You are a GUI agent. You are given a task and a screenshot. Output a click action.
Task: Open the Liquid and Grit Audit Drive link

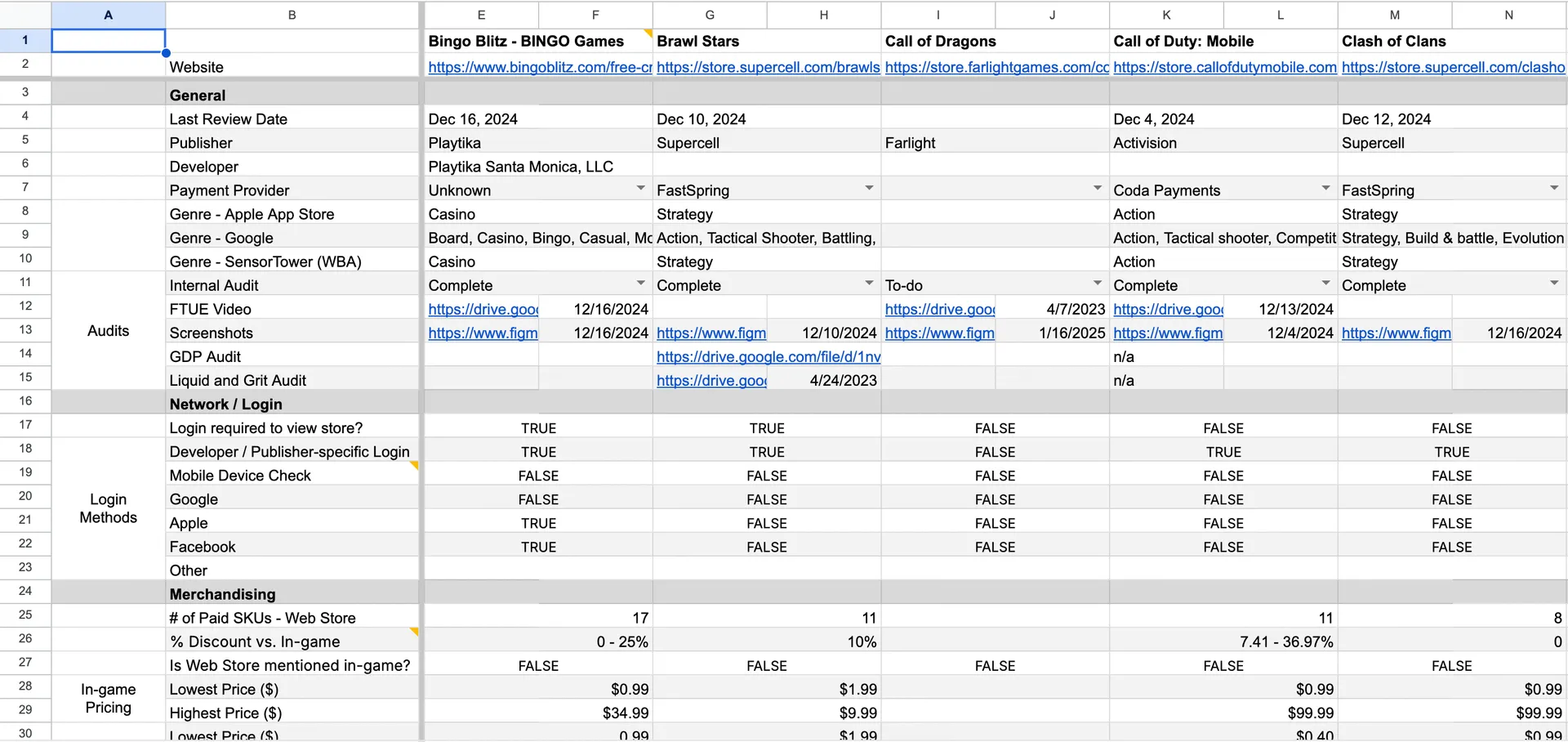click(x=711, y=380)
